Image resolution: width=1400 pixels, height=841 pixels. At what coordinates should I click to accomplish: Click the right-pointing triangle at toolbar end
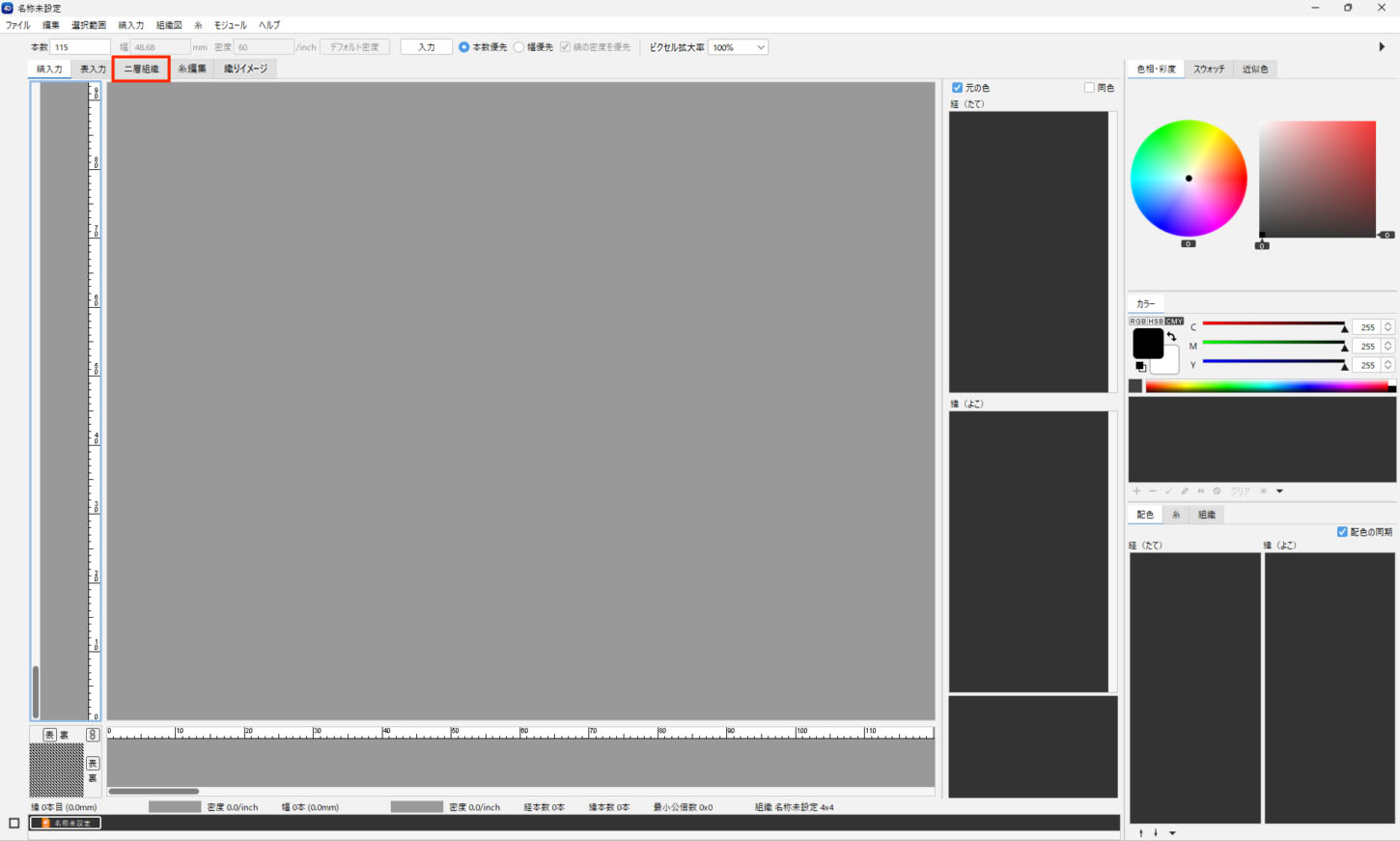1382,46
